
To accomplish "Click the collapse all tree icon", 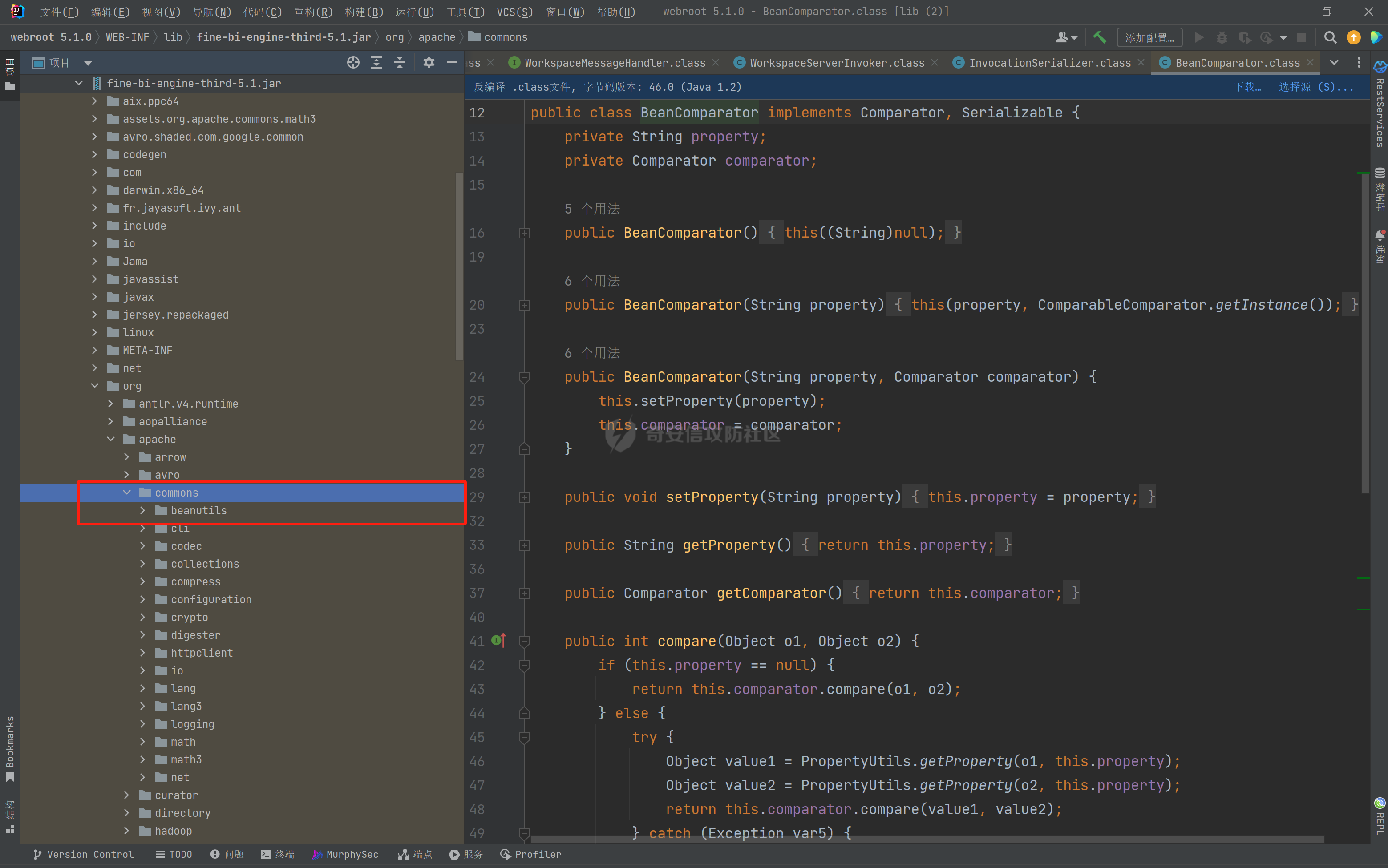I will (400, 63).
